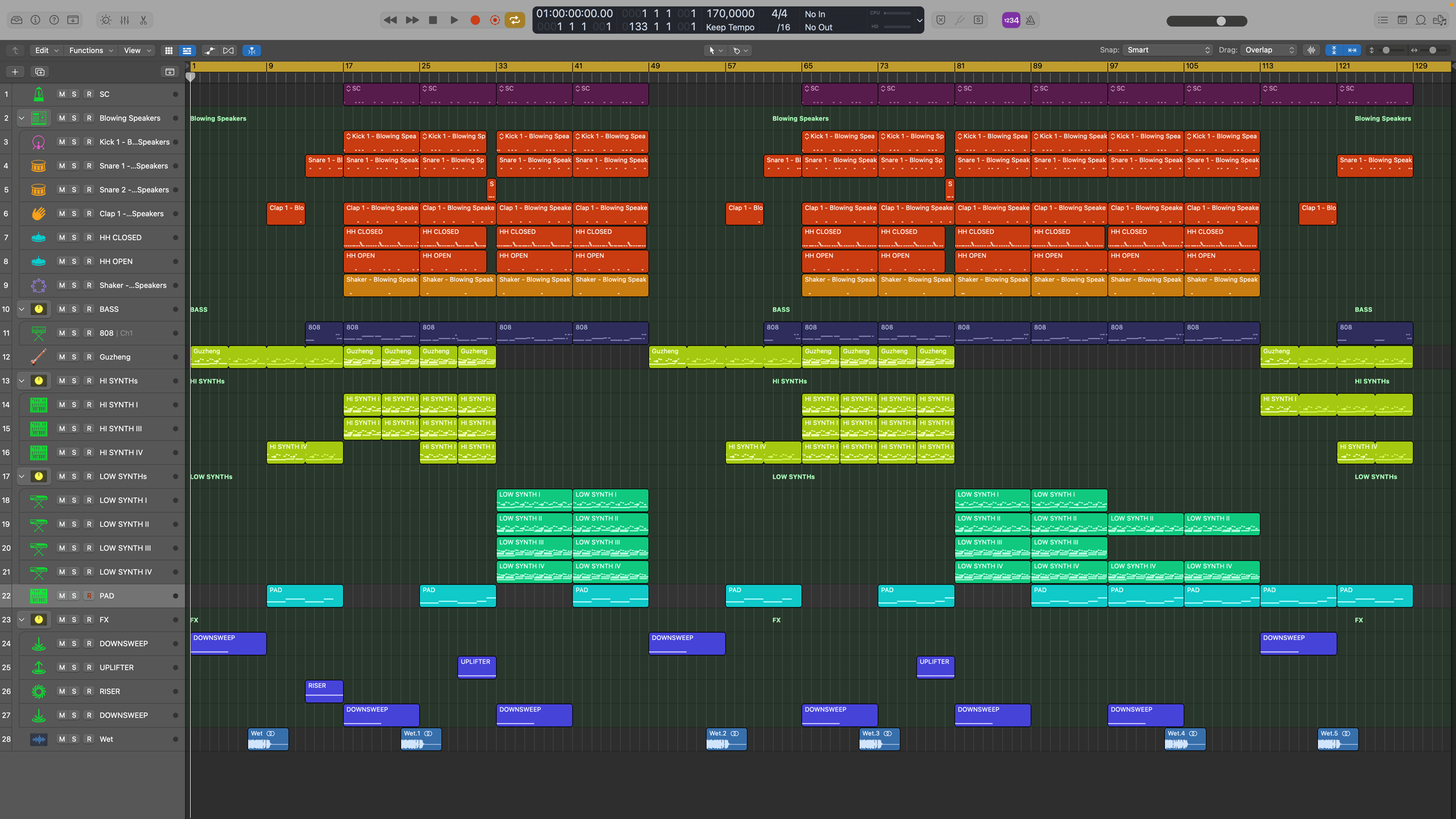
Task: Open Quick Help
Action: pos(54,20)
